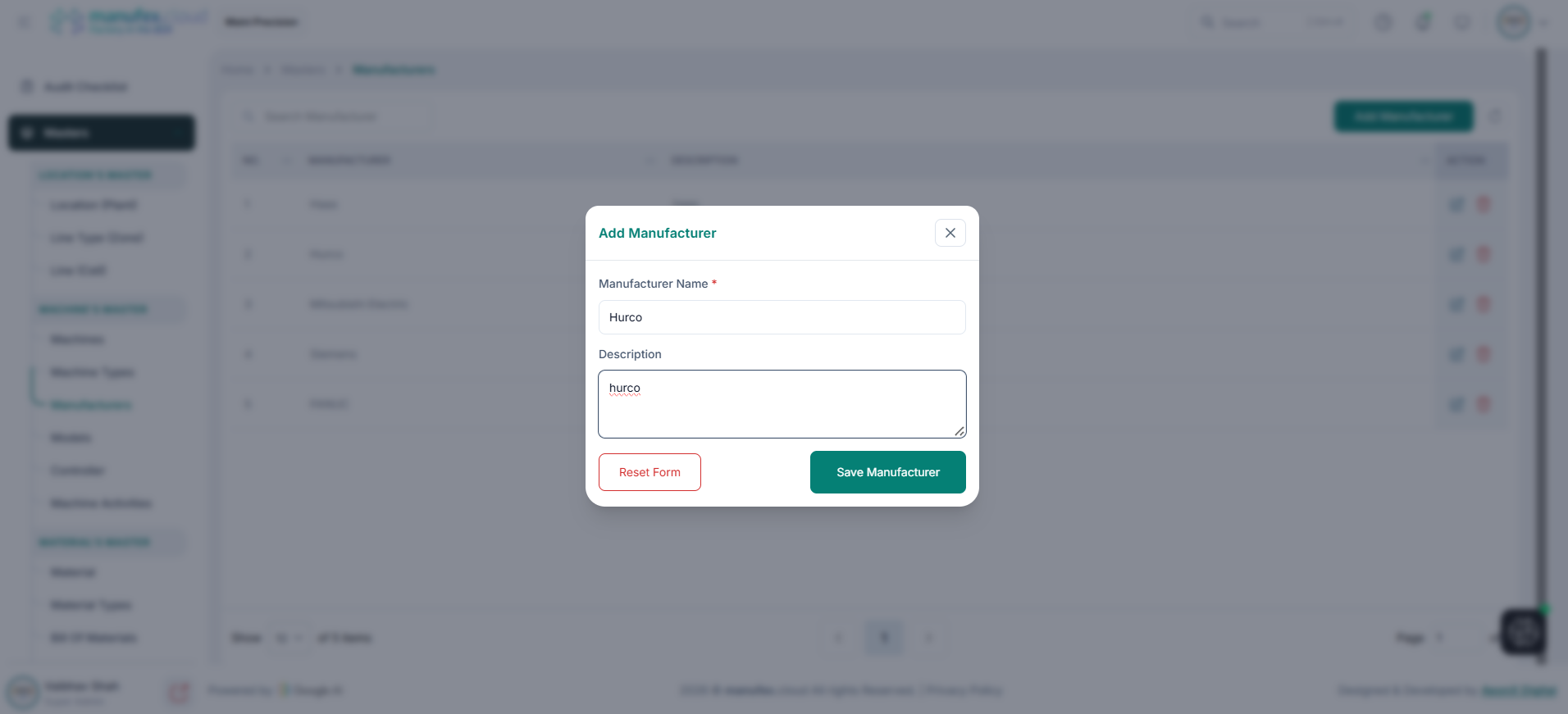Screen dimensions: 1568x714
Task: Go to the next page arrow
Action: [x=928, y=638]
